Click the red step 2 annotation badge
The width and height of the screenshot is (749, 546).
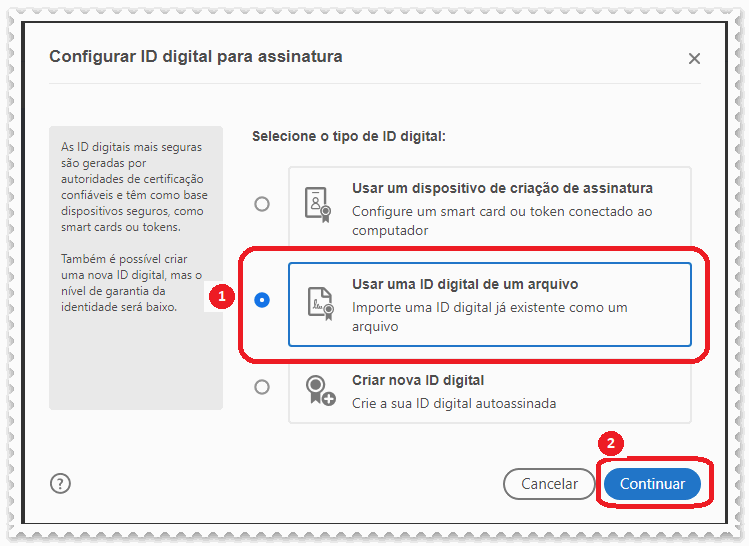616,442
